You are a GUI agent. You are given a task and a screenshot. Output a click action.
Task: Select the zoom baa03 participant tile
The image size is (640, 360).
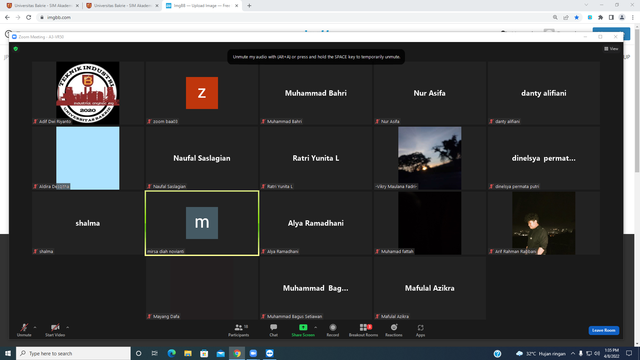(x=202, y=93)
